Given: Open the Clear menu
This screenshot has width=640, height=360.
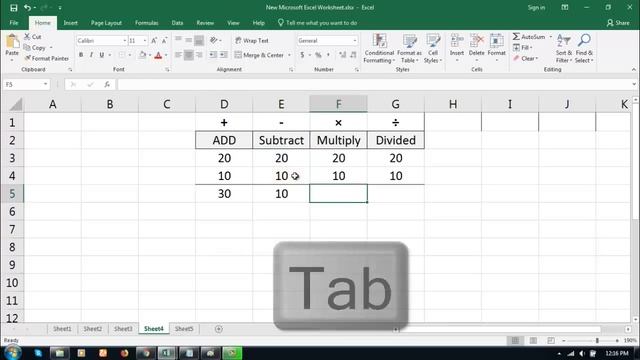Looking at the screenshot, I should click(526, 58).
